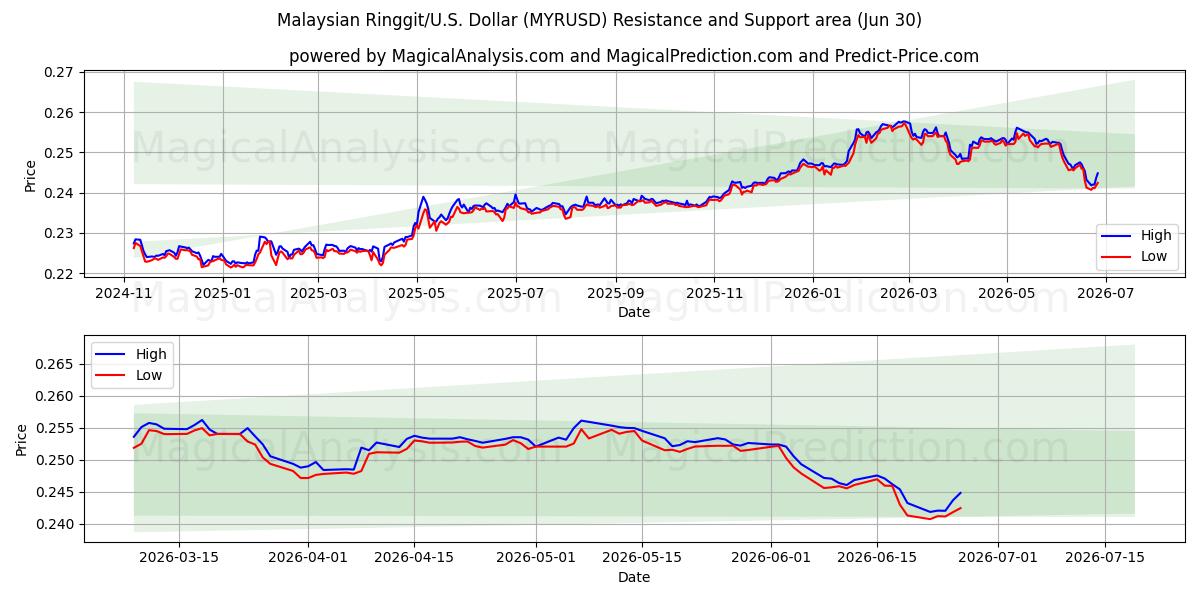Click the top chart x-axis label 2025-01
The height and width of the screenshot is (600, 1200).
click(222, 293)
